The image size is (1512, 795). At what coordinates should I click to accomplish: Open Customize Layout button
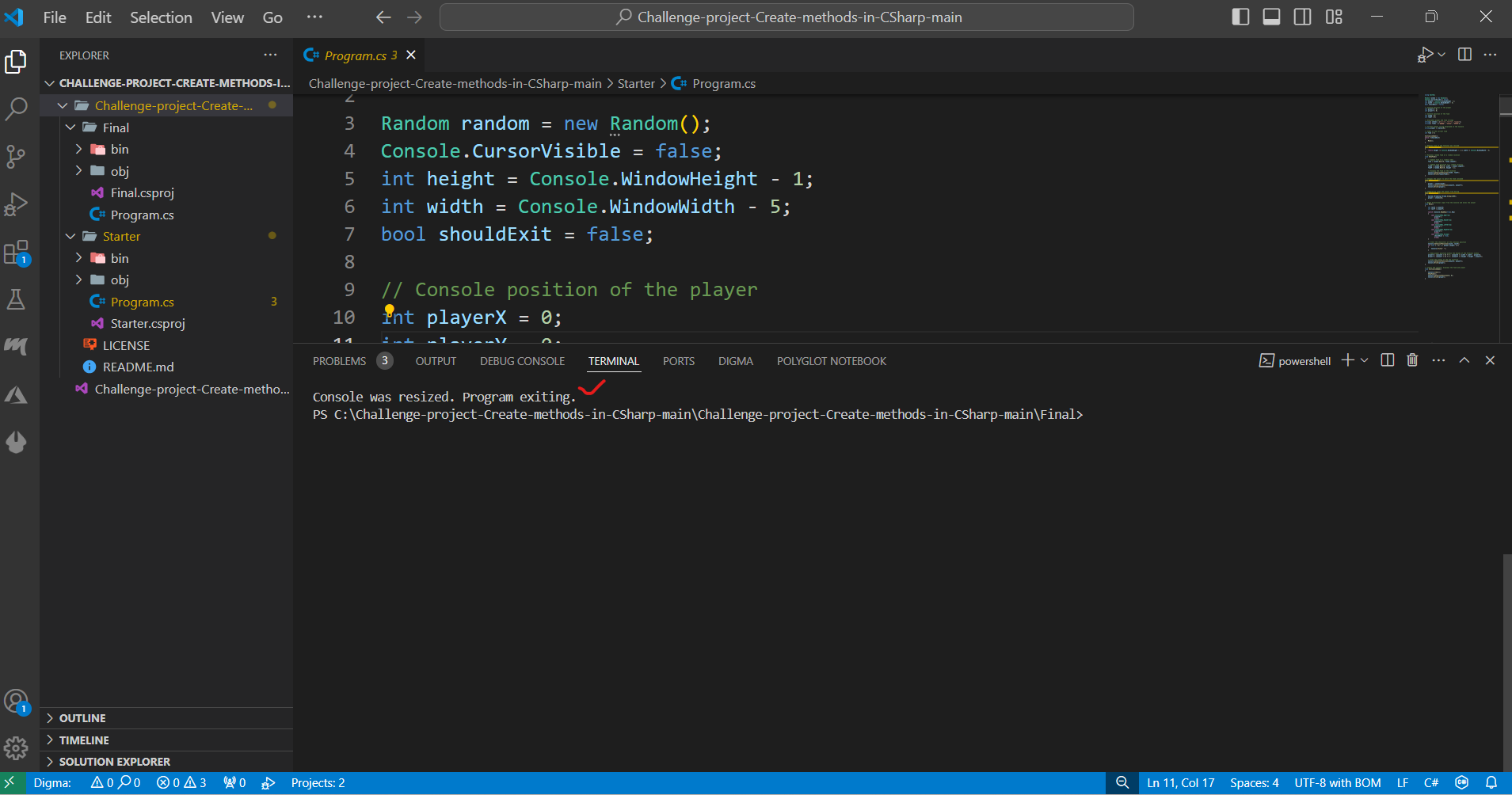click(1334, 17)
